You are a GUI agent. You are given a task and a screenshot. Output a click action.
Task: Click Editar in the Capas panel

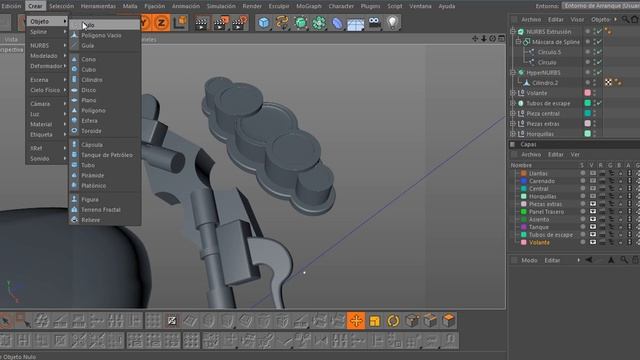556,154
